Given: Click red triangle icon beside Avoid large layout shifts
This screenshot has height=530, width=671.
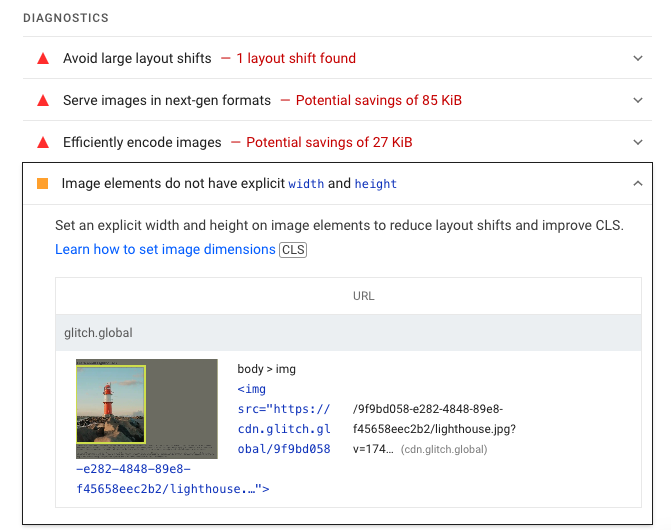Looking at the screenshot, I should (43, 58).
